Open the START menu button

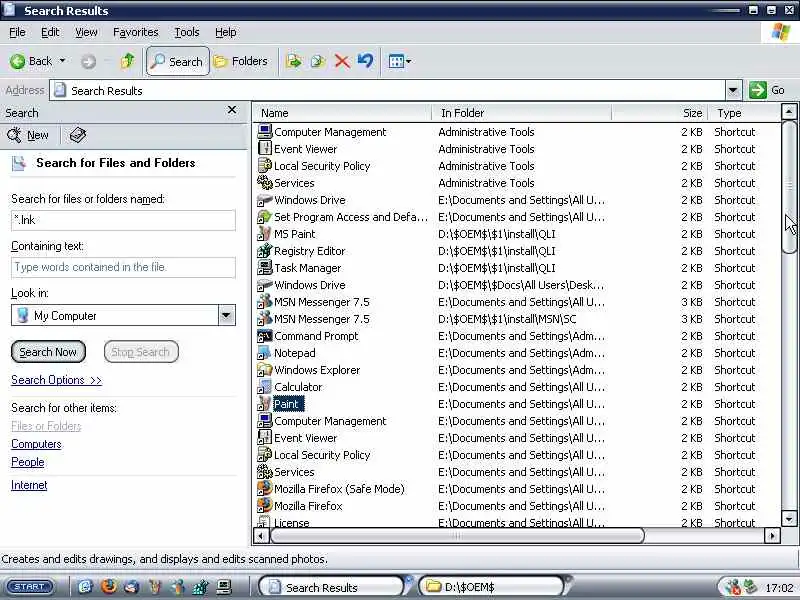[30, 587]
